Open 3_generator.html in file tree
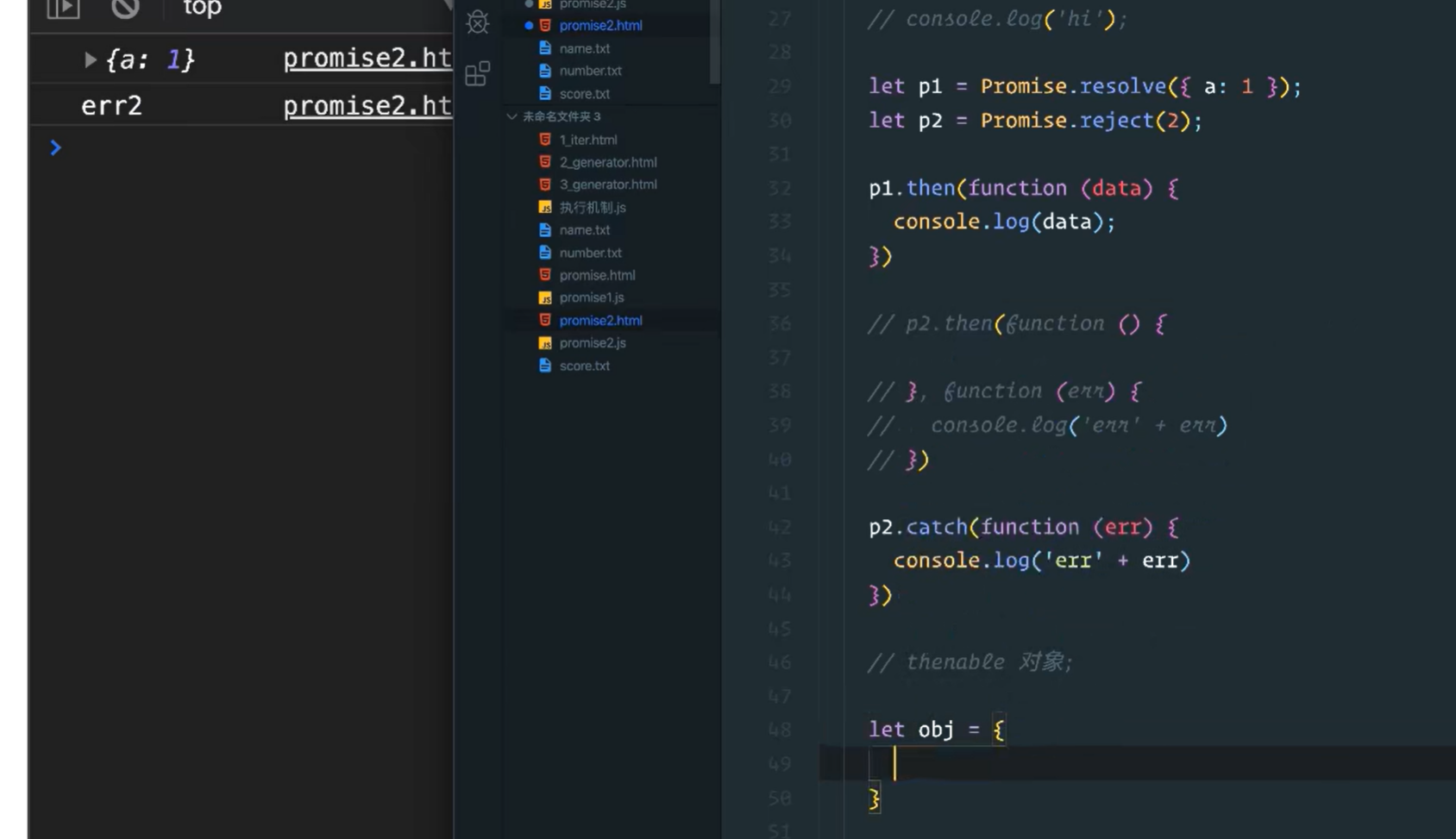Viewport: 1456px width, 839px height. click(x=607, y=185)
